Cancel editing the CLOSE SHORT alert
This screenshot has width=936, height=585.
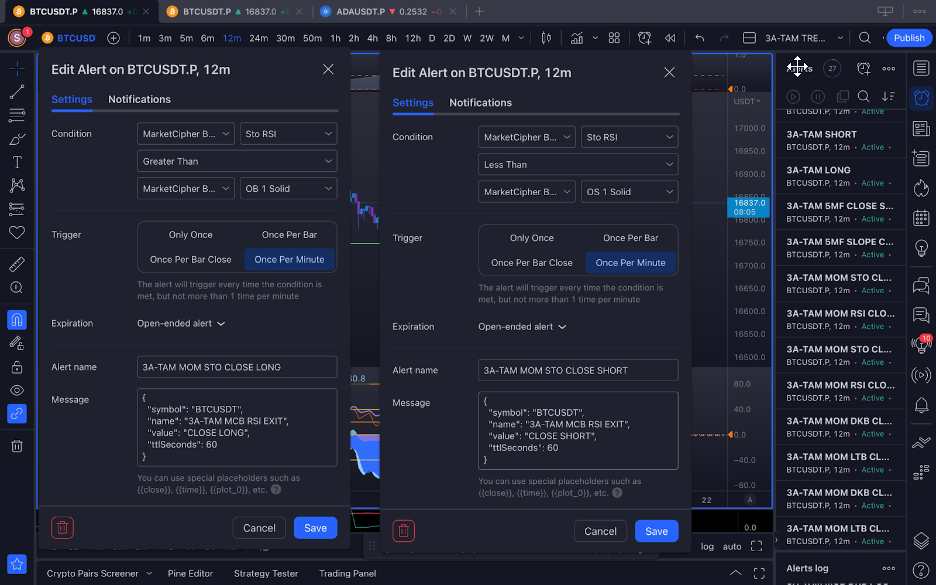601,531
